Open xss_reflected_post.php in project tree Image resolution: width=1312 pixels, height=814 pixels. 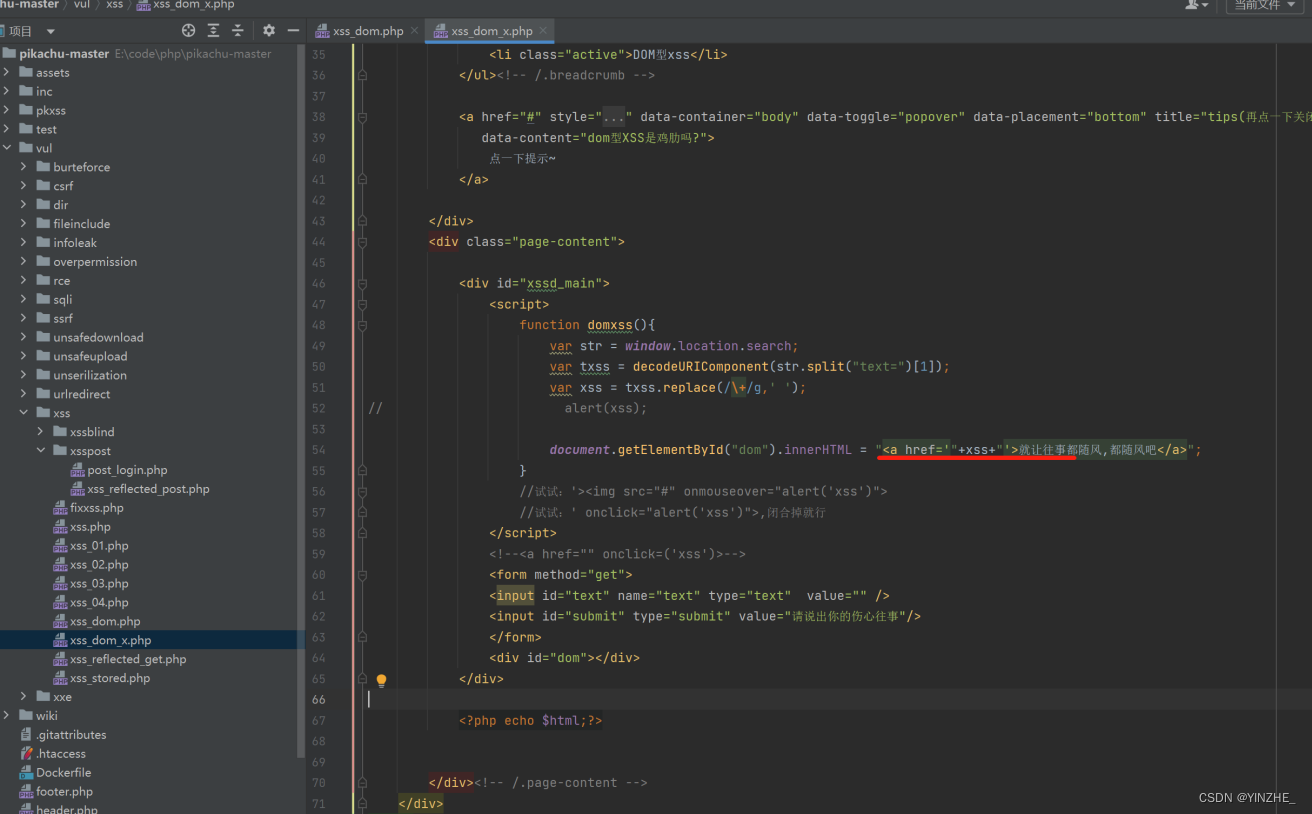pyautogui.click(x=148, y=489)
